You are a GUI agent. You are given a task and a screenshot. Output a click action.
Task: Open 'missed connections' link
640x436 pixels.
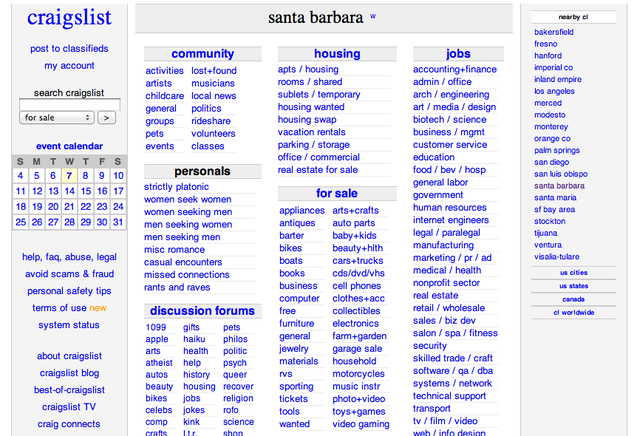[x=187, y=275]
